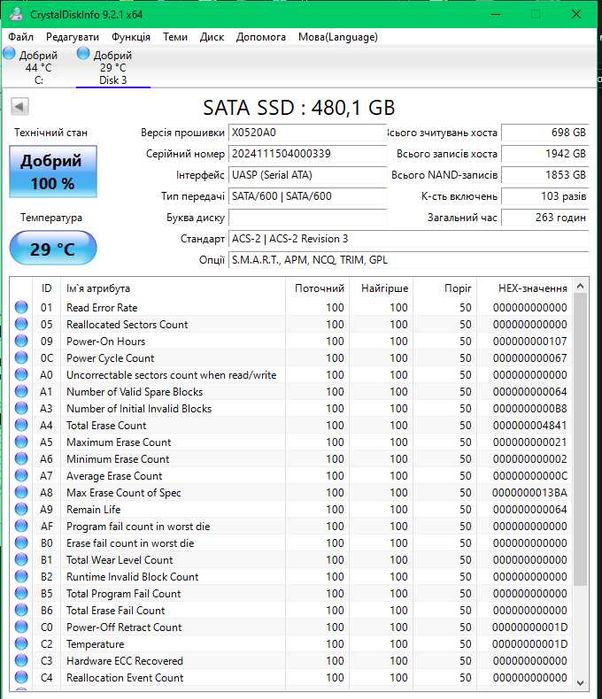The width and height of the screenshot is (602, 699).
Task: Click the attribute list vertical scrollbar thumb
Action: (580, 439)
